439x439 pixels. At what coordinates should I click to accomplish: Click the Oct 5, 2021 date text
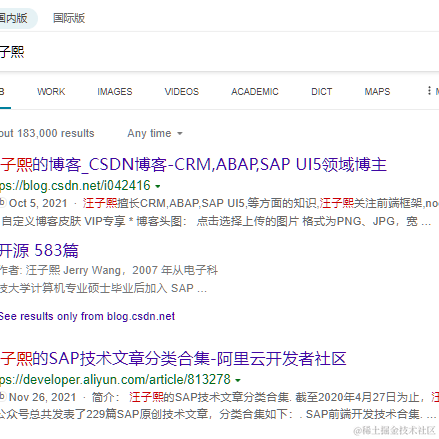point(38,203)
